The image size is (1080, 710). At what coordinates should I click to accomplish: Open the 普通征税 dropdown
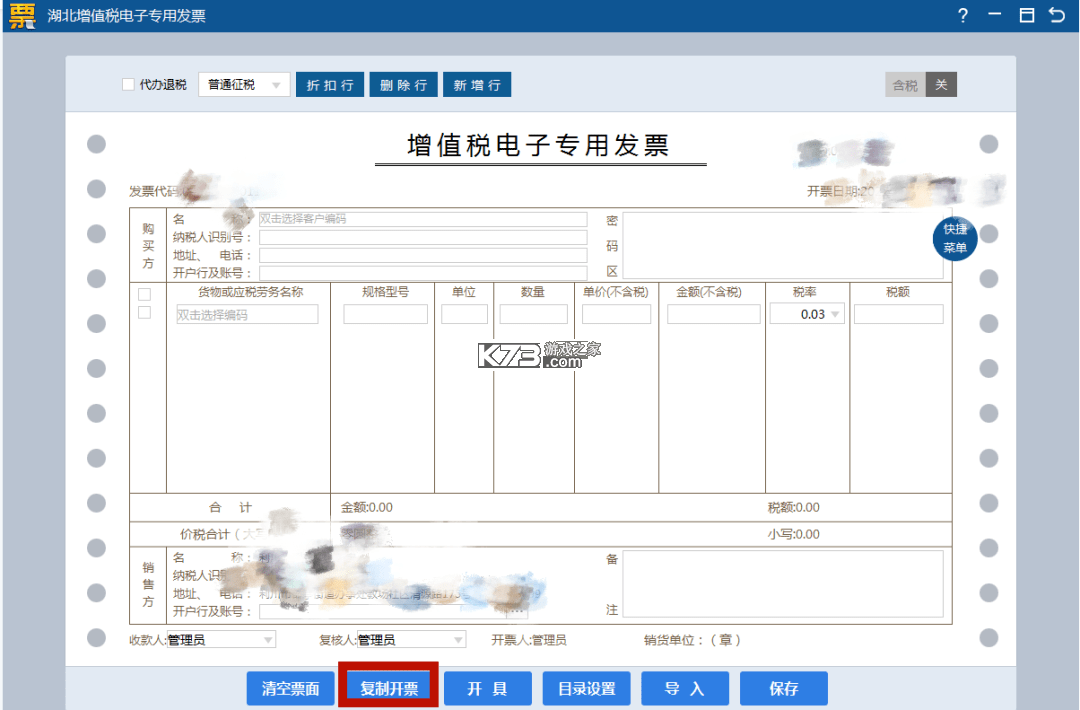pos(244,85)
